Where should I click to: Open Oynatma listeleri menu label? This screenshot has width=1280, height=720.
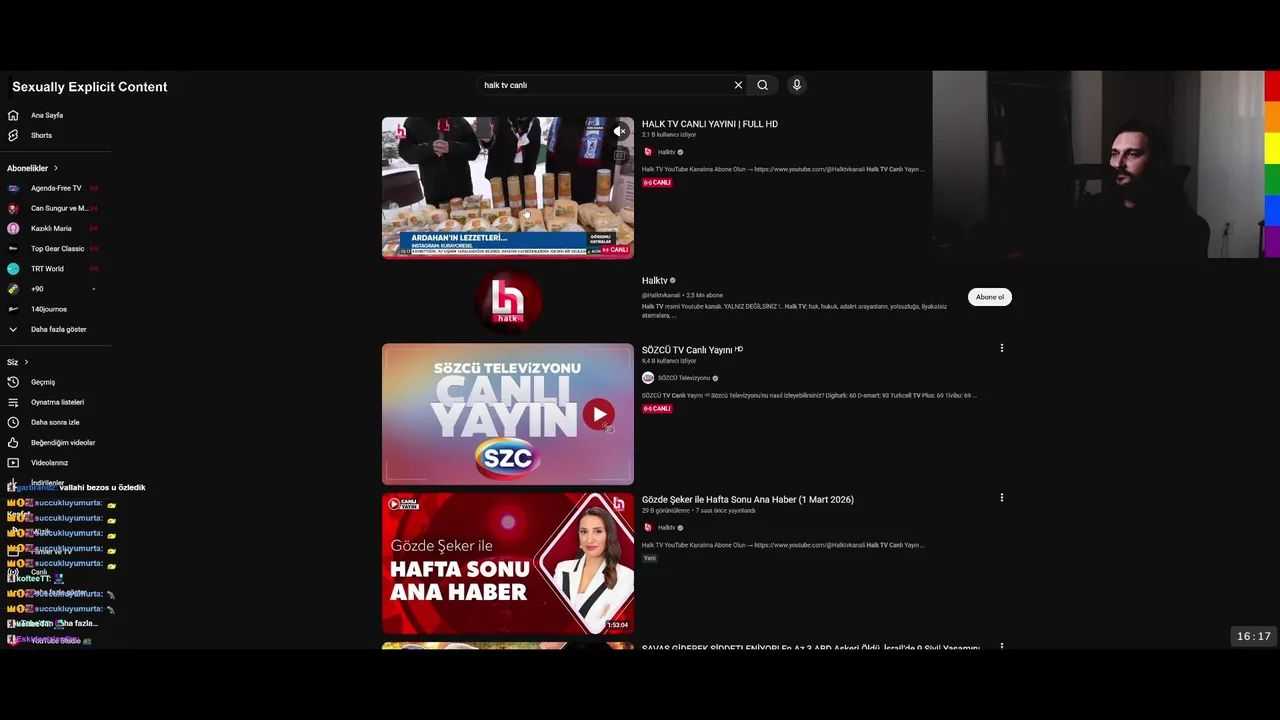click(x=57, y=402)
